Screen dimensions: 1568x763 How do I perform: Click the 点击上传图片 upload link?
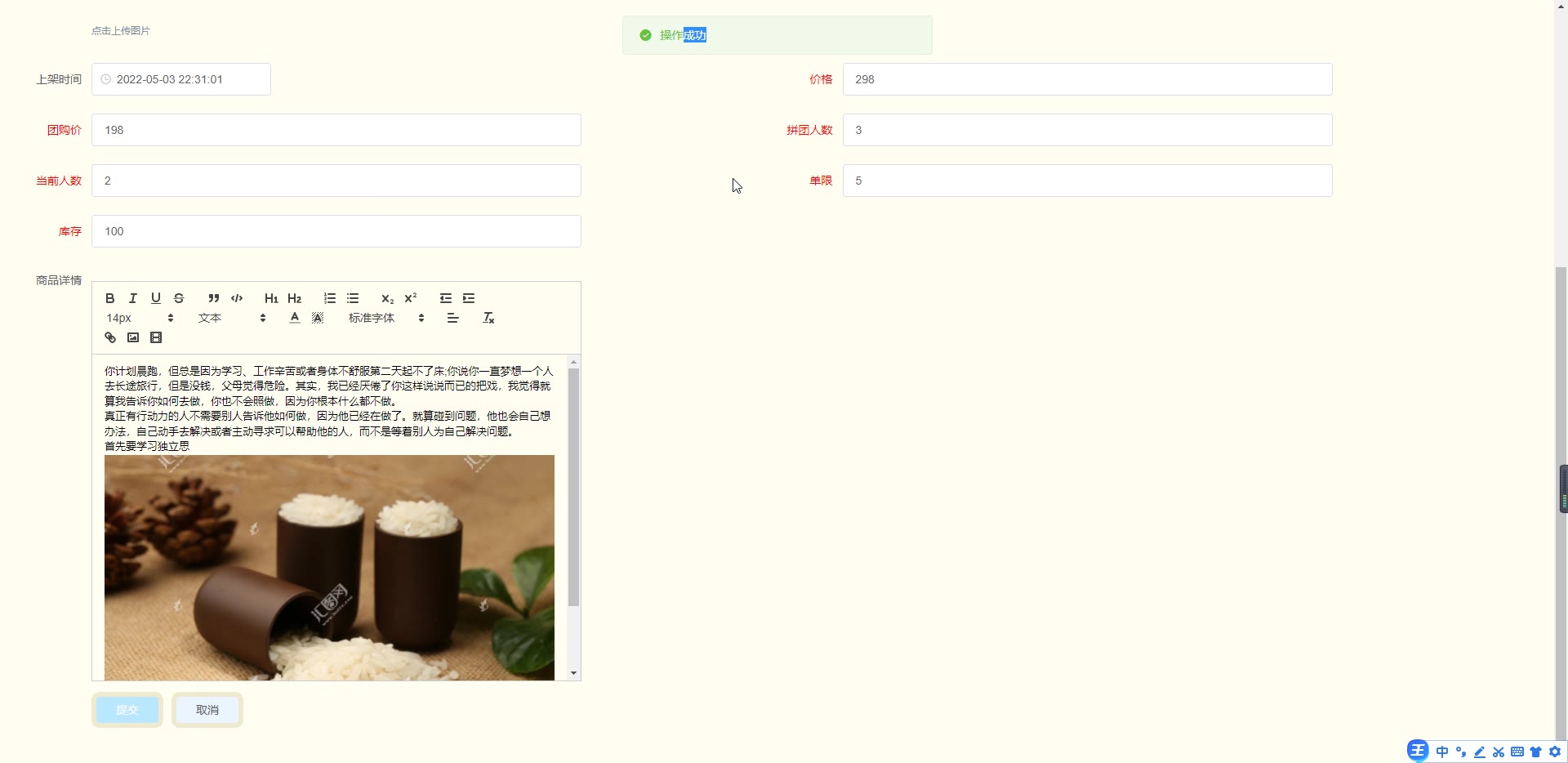coord(121,30)
